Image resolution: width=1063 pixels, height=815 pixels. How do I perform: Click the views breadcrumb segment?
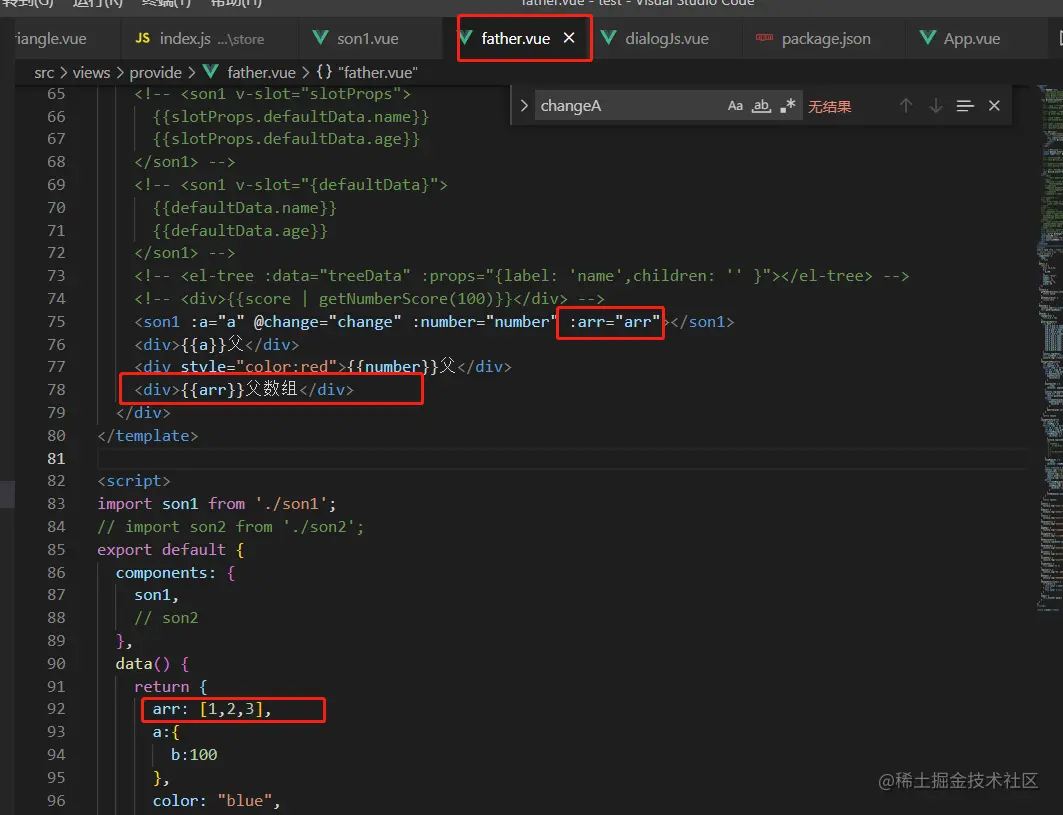tap(92, 73)
